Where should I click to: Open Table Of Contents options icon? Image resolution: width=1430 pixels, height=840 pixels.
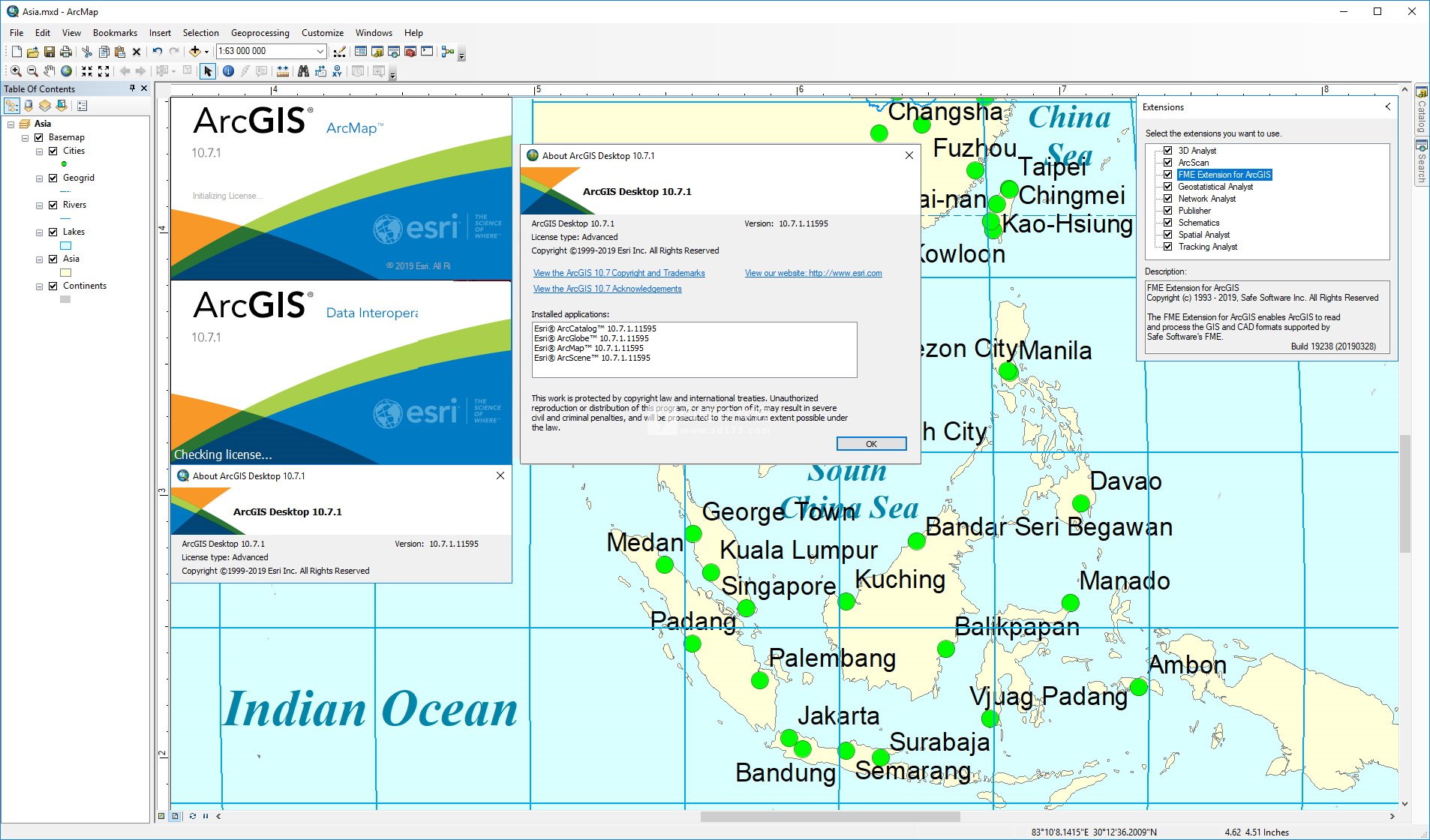[x=83, y=106]
